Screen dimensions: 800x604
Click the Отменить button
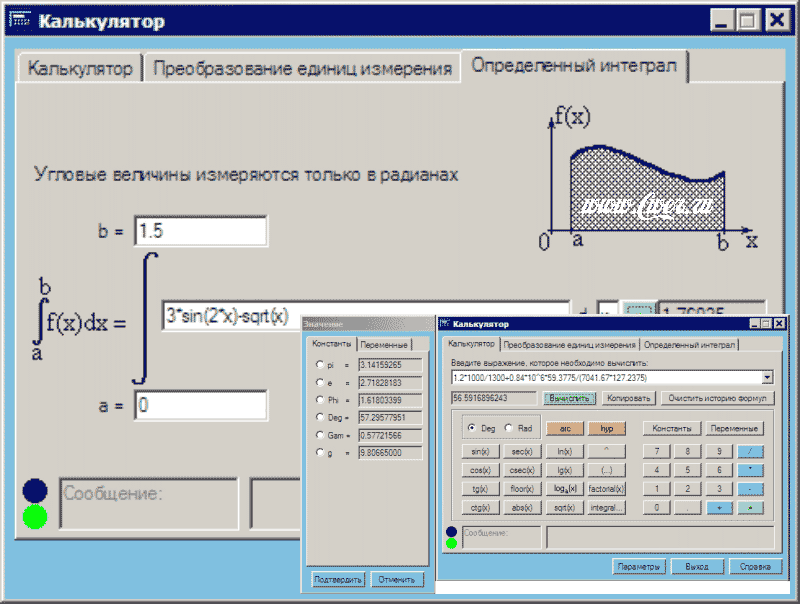point(396,580)
